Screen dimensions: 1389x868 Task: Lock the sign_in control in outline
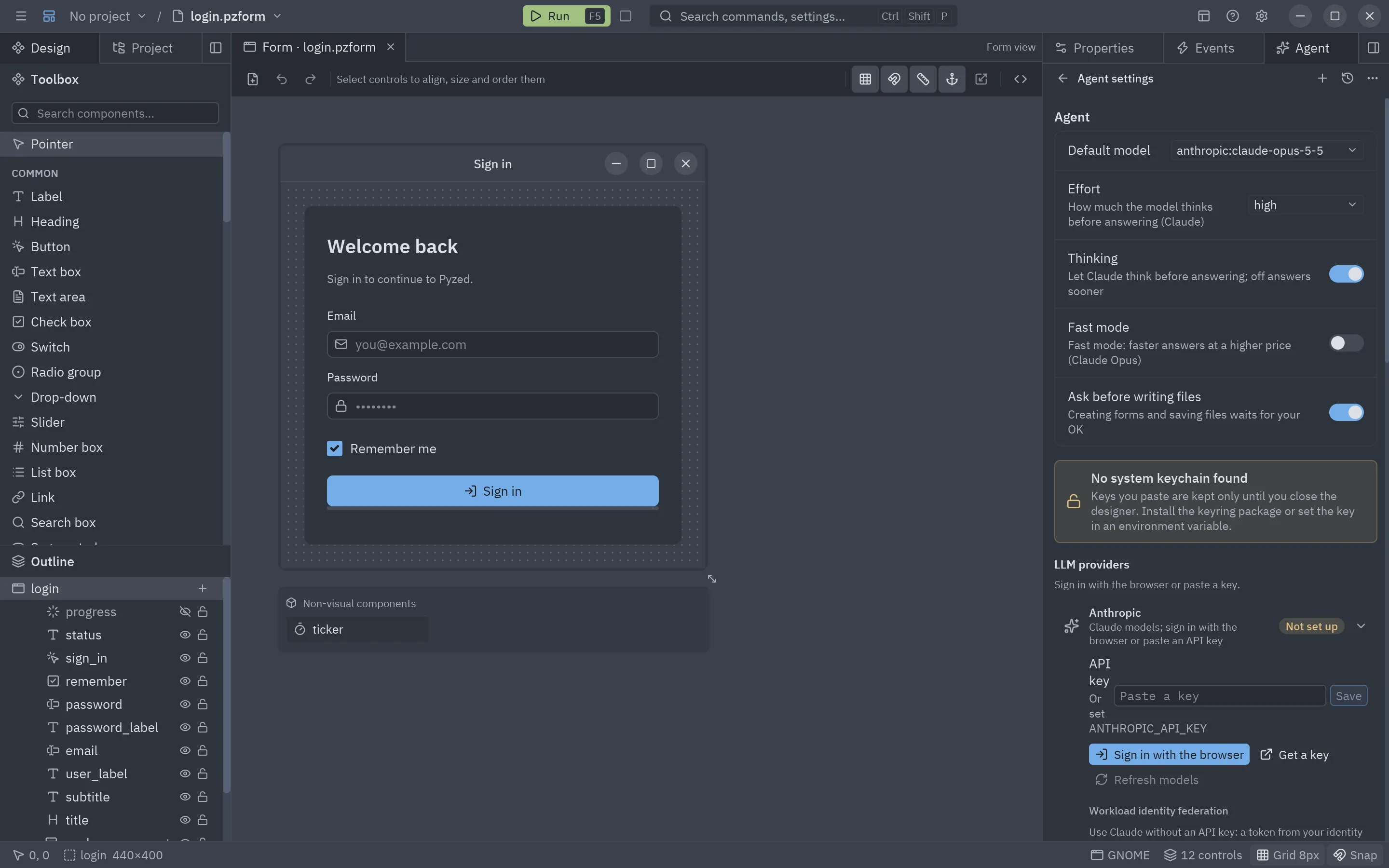click(203, 658)
